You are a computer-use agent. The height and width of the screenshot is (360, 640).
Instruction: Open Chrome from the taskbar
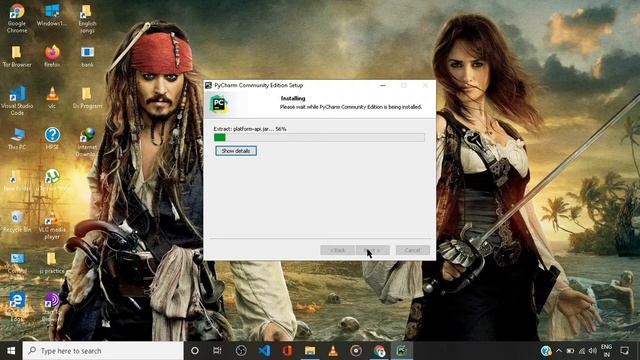coord(379,351)
